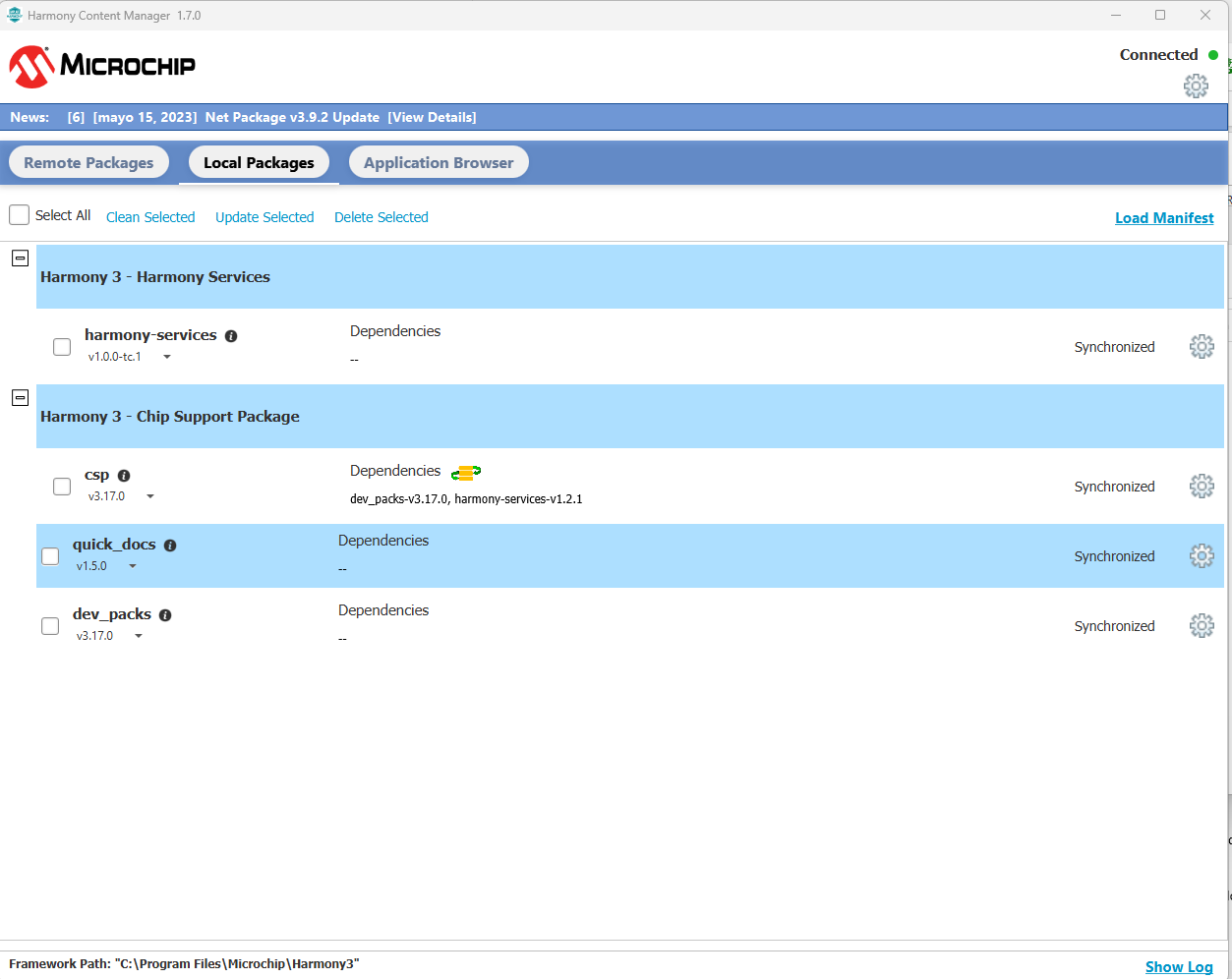Click the Harmony Content Manager title bar icon
The image size is (1232, 979).
pyautogui.click(x=15, y=15)
